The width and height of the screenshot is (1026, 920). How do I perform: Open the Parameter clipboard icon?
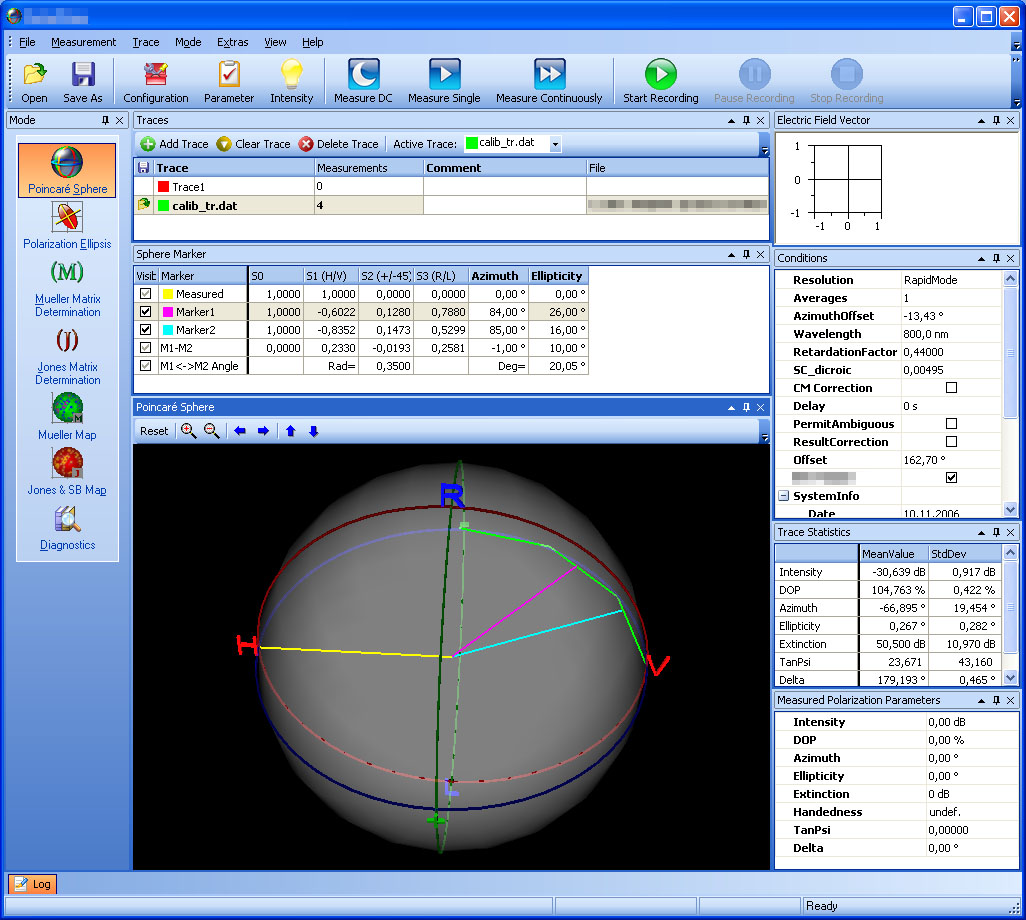click(x=229, y=74)
